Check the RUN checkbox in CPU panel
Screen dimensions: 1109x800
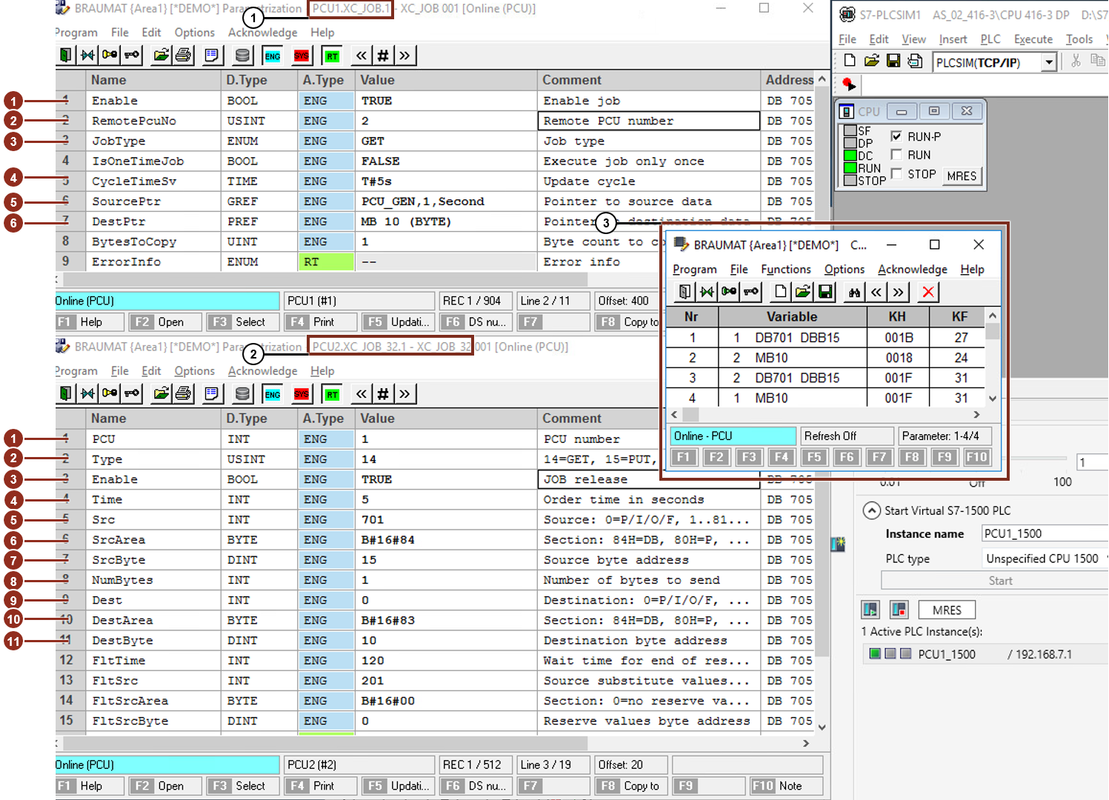click(x=897, y=154)
